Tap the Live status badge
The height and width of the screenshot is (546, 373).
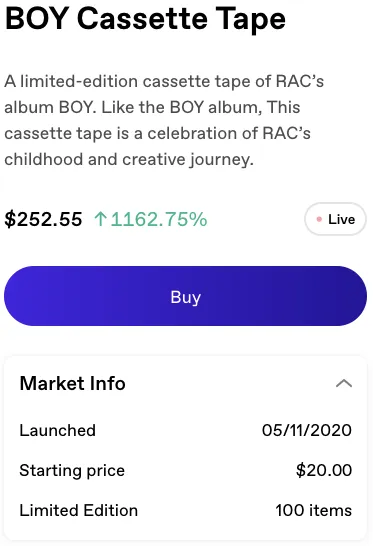click(335, 219)
